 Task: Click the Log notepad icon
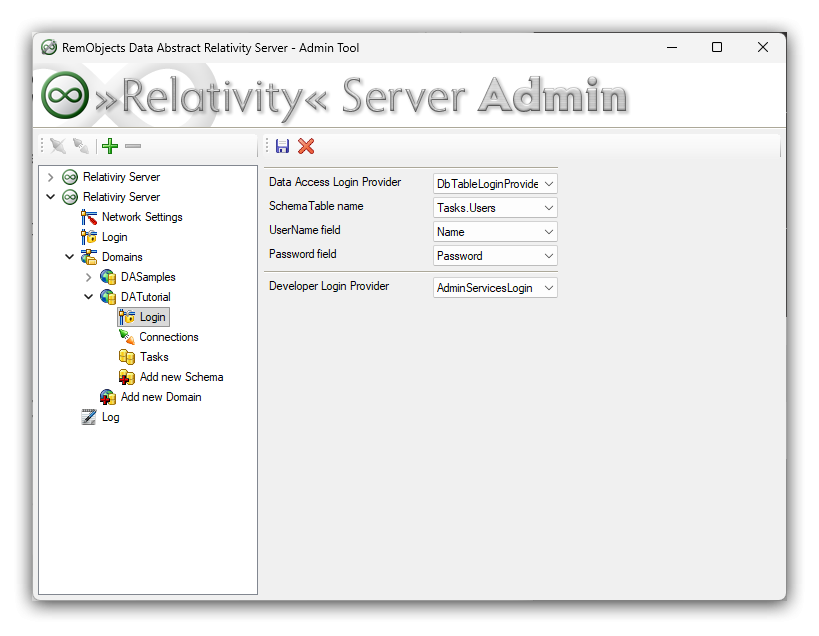[89, 417]
